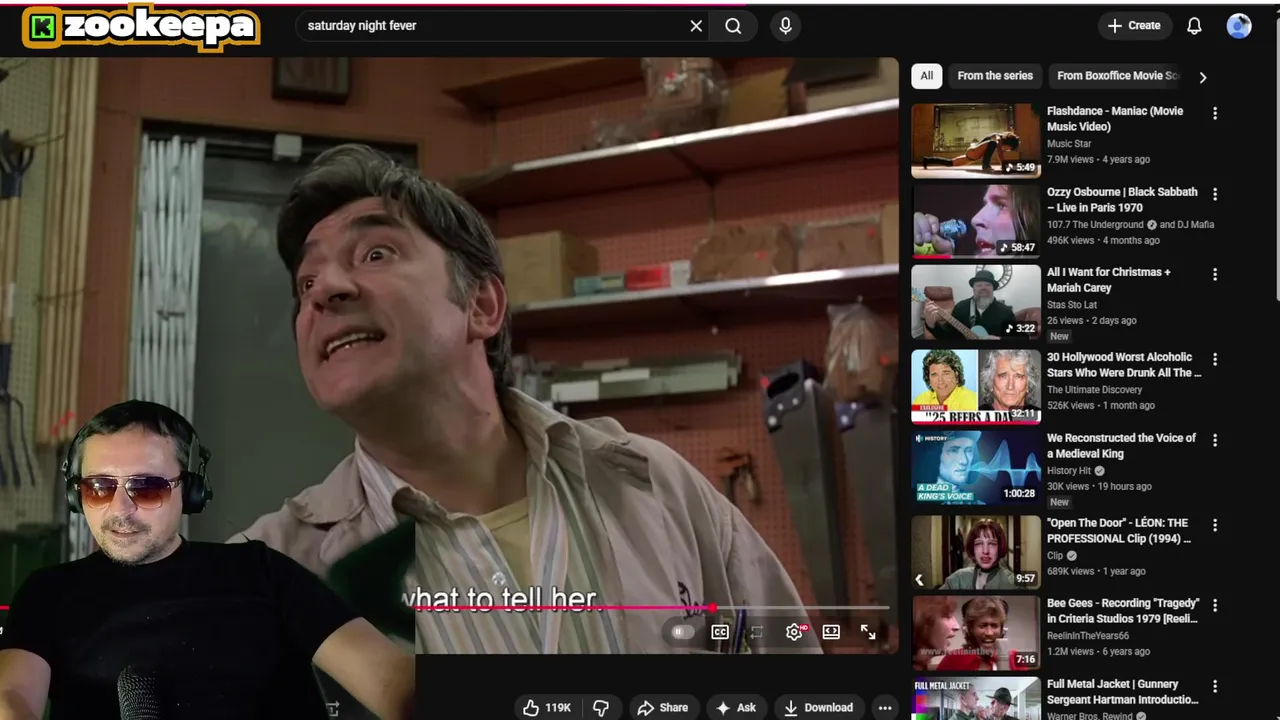Open title 'Flashdance - Maniac (Movie Music Video)'
This screenshot has height=720, width=1280.
1115,119
